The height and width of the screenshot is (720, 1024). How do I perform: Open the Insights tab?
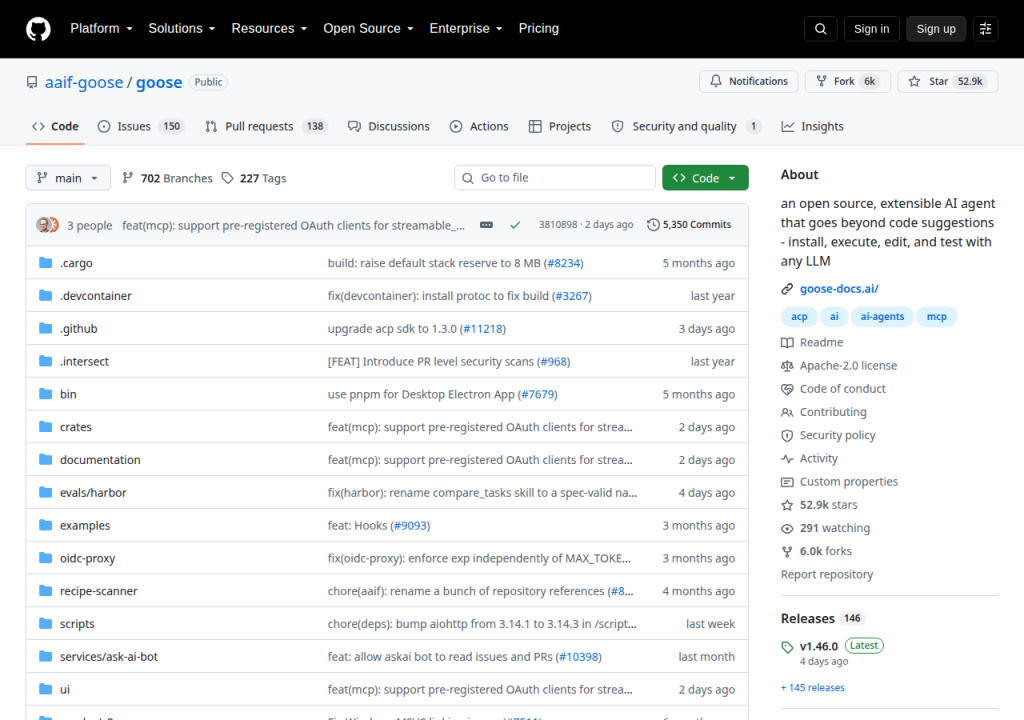pos(812,126)
